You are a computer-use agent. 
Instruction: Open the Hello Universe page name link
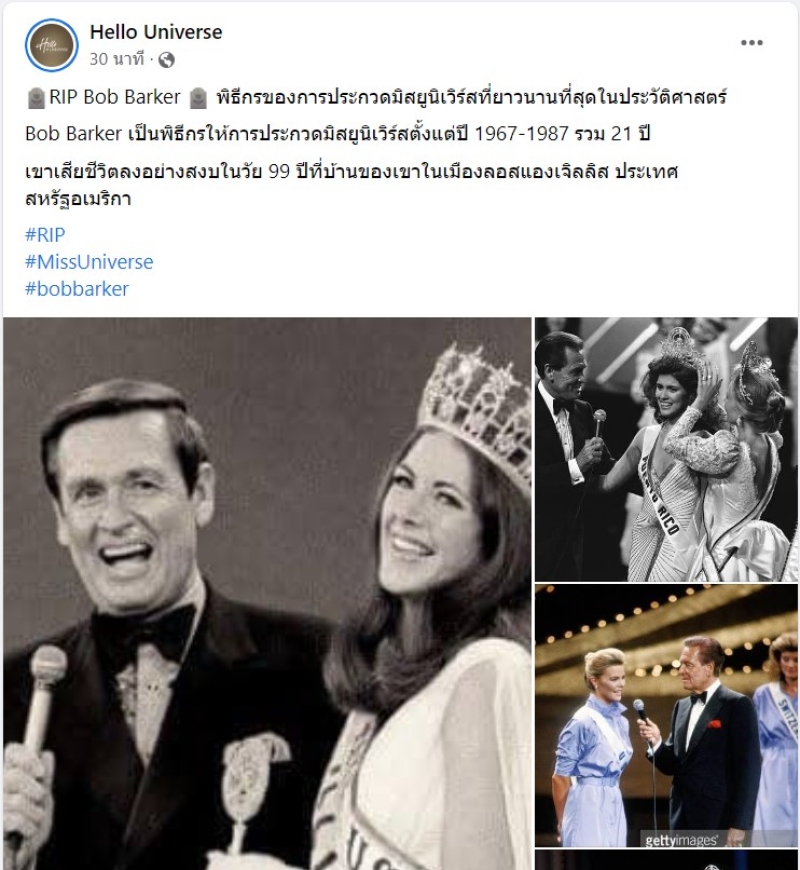(156, 32)
